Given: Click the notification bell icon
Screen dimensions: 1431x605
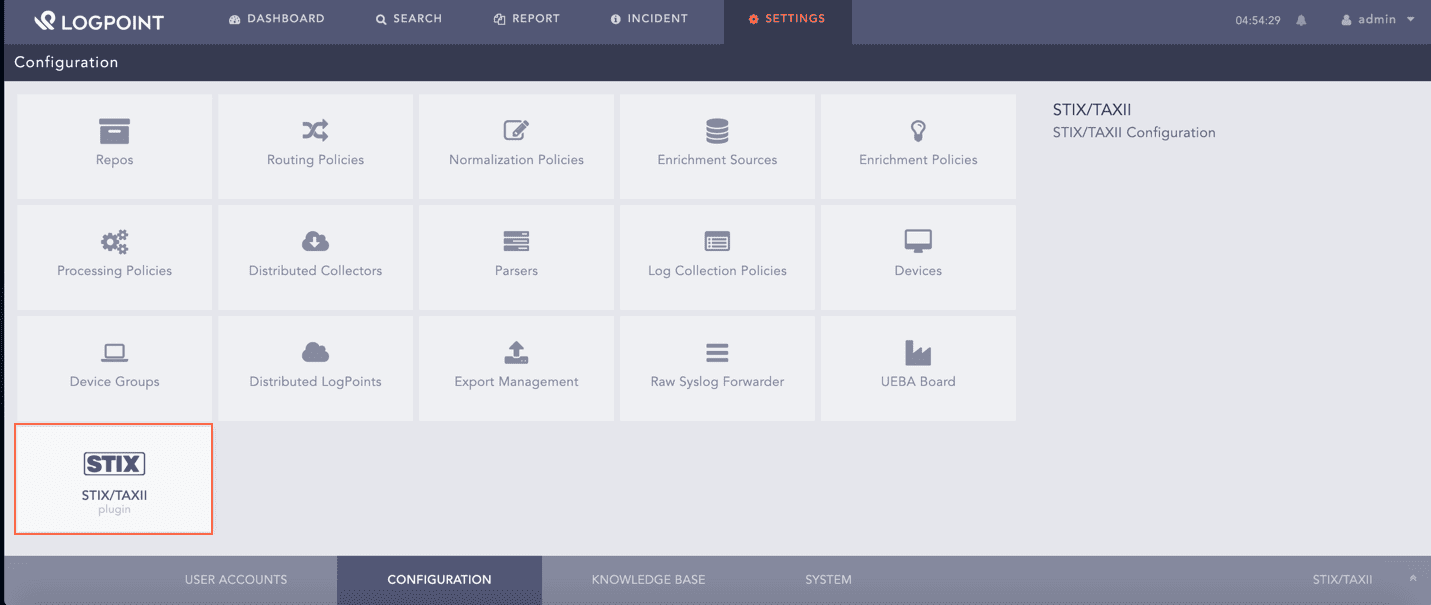Looking at the screenshot, I should (1301, 20).
